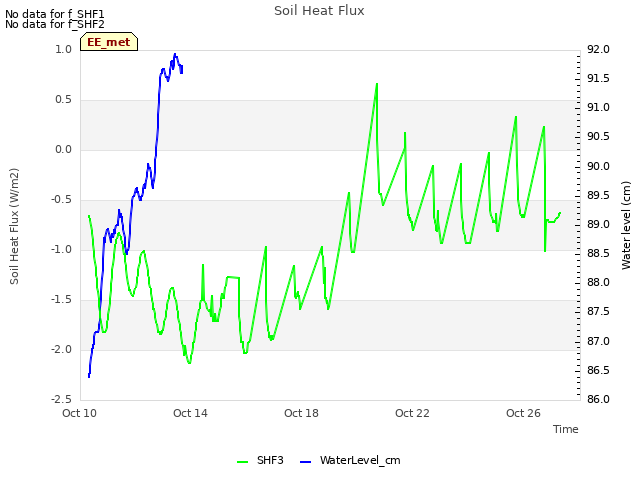Click the 0.0 left axis tick label
Image resolution: width=640 pixels, height=480 pixels.
[x=63, y=149]
